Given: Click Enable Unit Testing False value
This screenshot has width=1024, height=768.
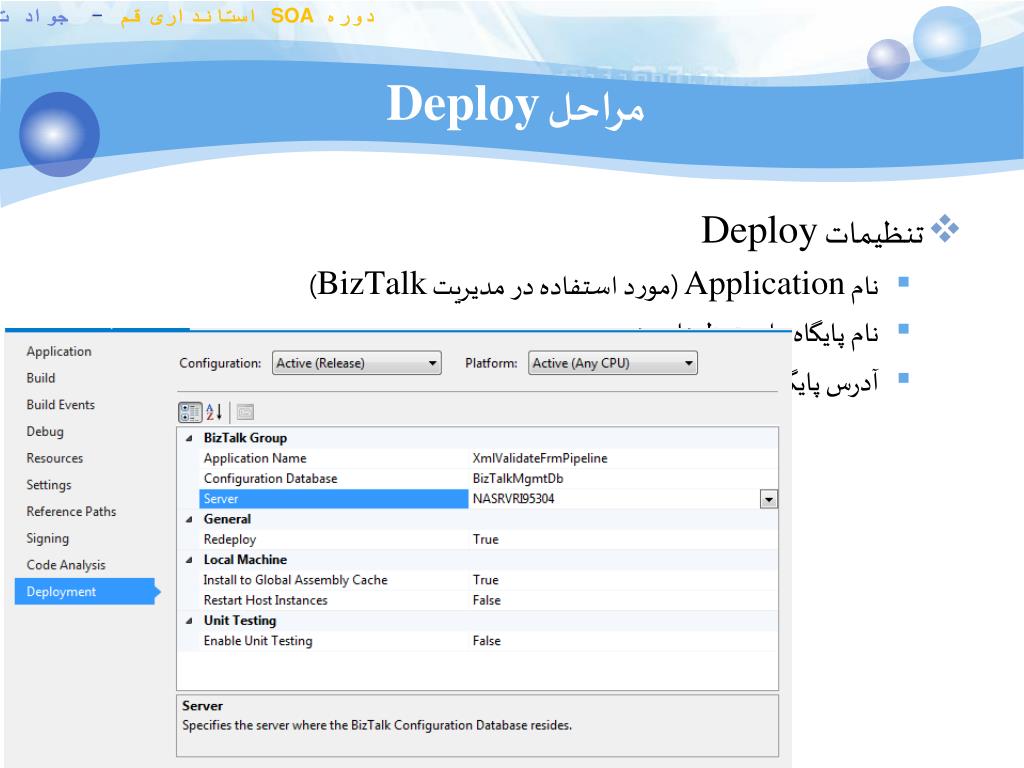Looking at the screenshot, I should click(x=487, y=641).
